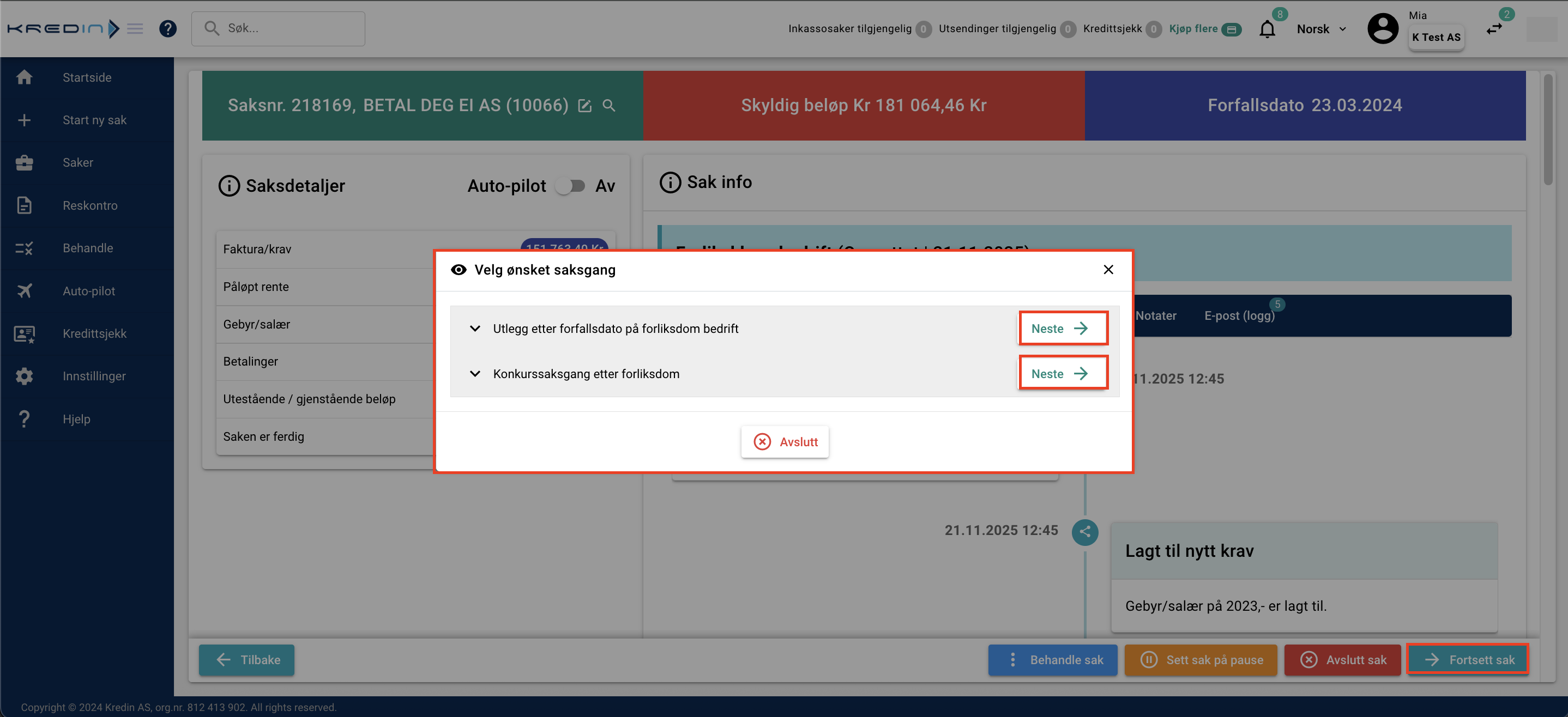Click the share icon on the timeline
Screen dimensions: 1568x717
(x=1085, y=532)
